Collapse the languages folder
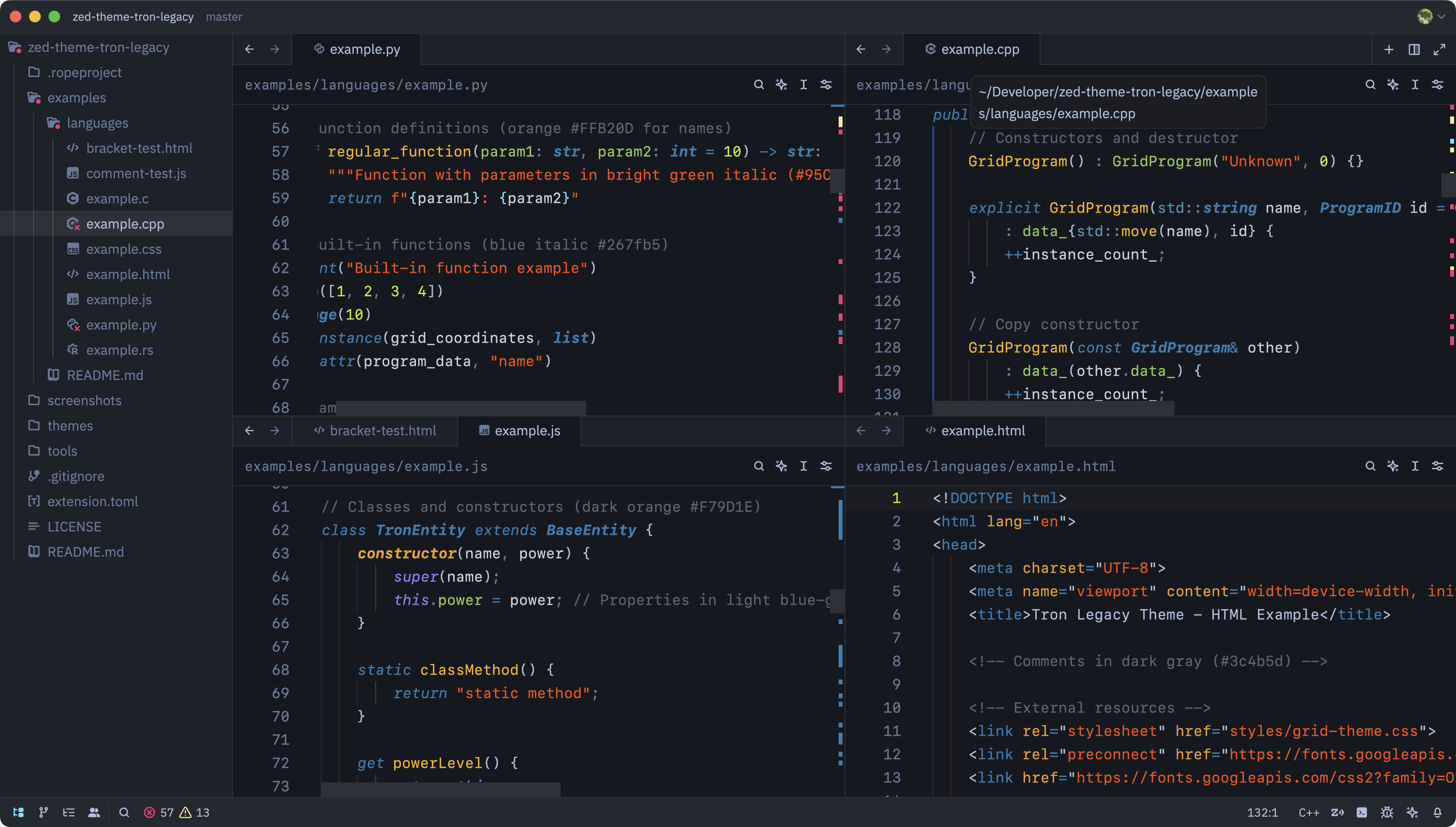 (116, 123)
